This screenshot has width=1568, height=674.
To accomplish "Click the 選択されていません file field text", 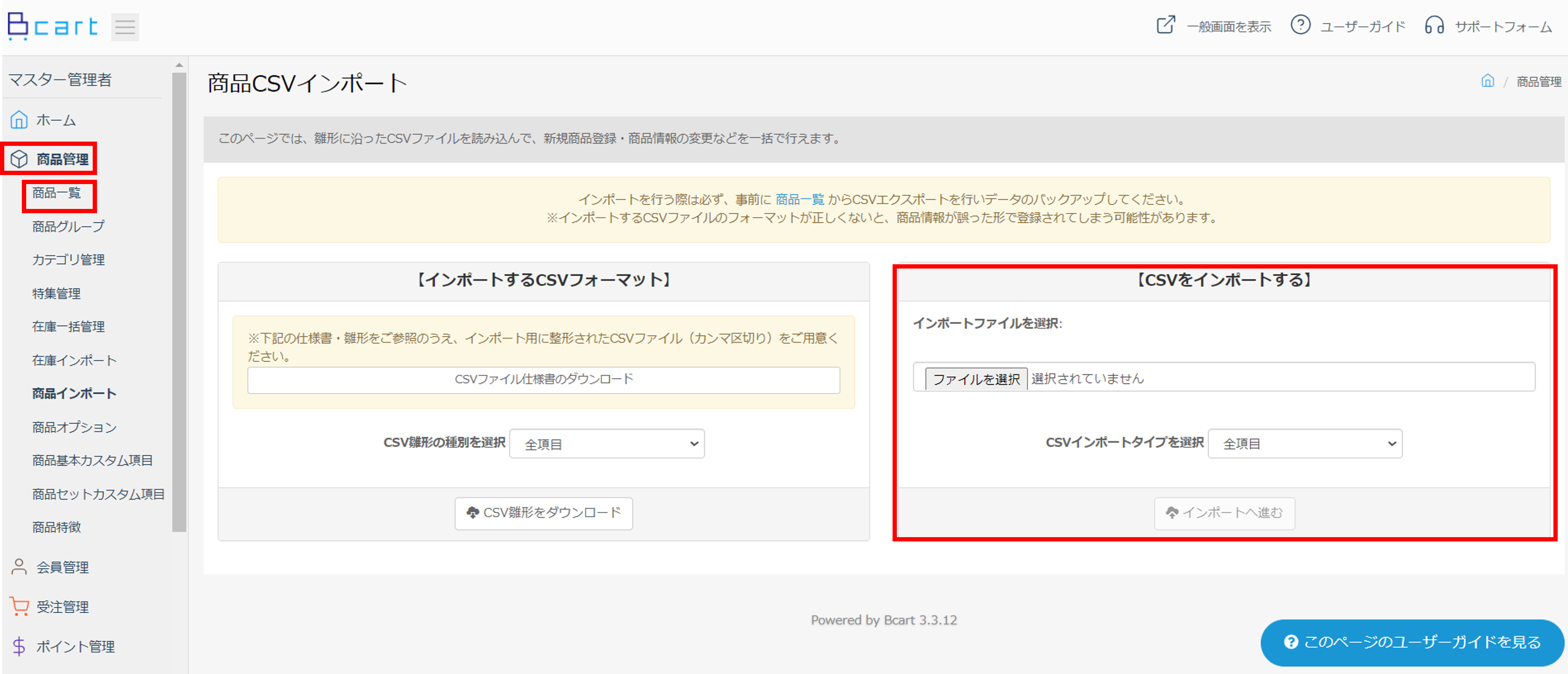I will 1087,379.
